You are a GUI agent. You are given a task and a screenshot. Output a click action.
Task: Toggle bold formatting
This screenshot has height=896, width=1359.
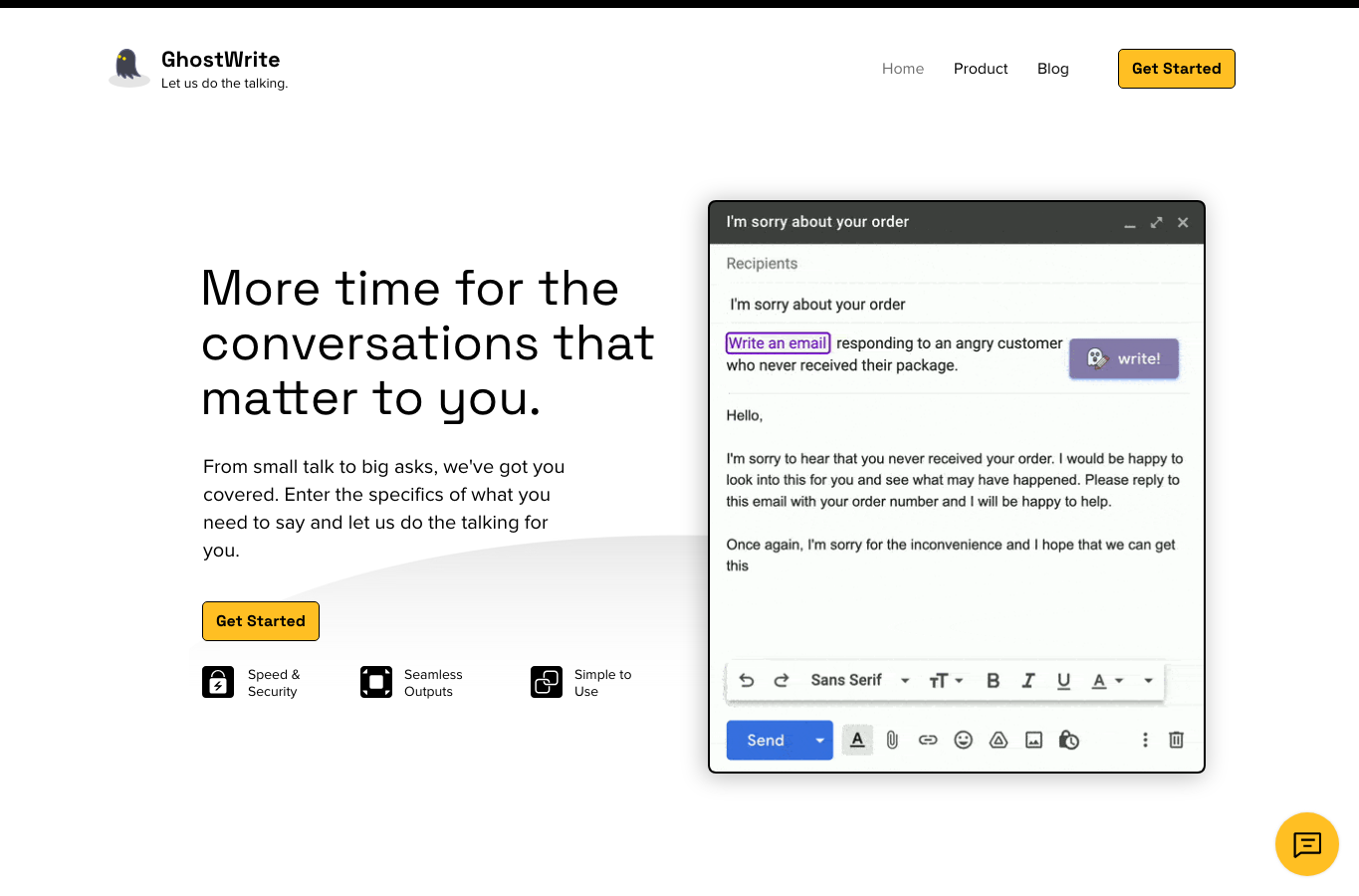[993, 680]
